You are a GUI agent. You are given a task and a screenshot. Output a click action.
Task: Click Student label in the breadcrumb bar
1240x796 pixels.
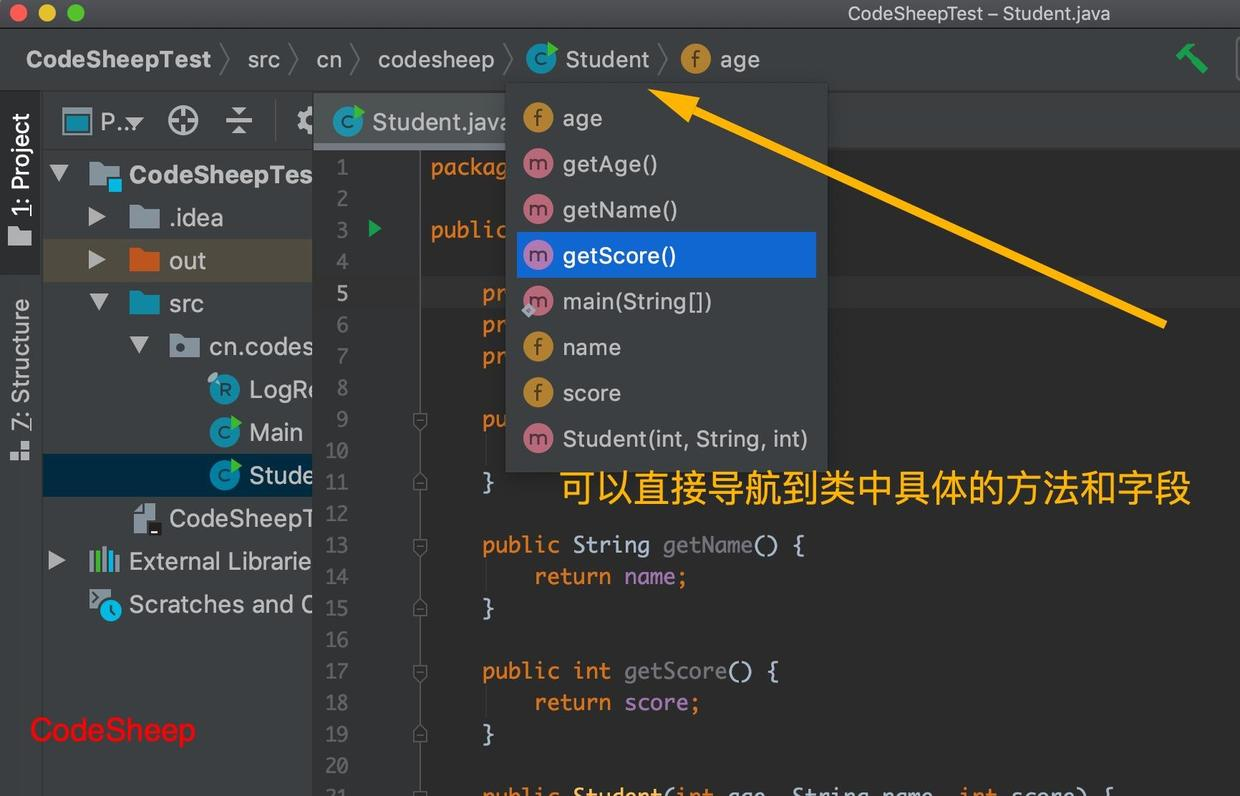[607, 59]
